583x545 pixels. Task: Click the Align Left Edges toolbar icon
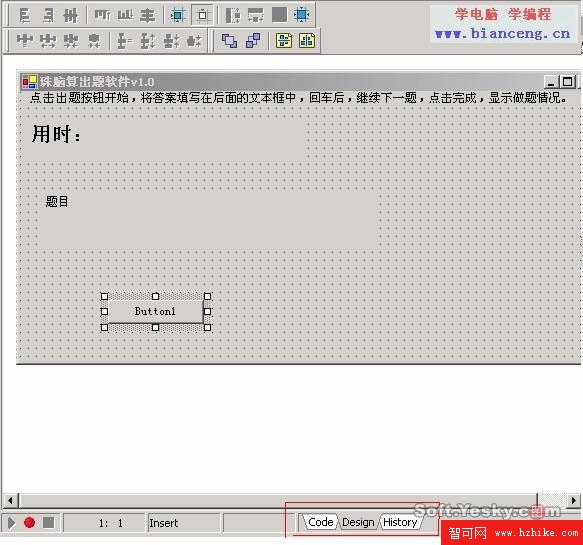point(25,16)
